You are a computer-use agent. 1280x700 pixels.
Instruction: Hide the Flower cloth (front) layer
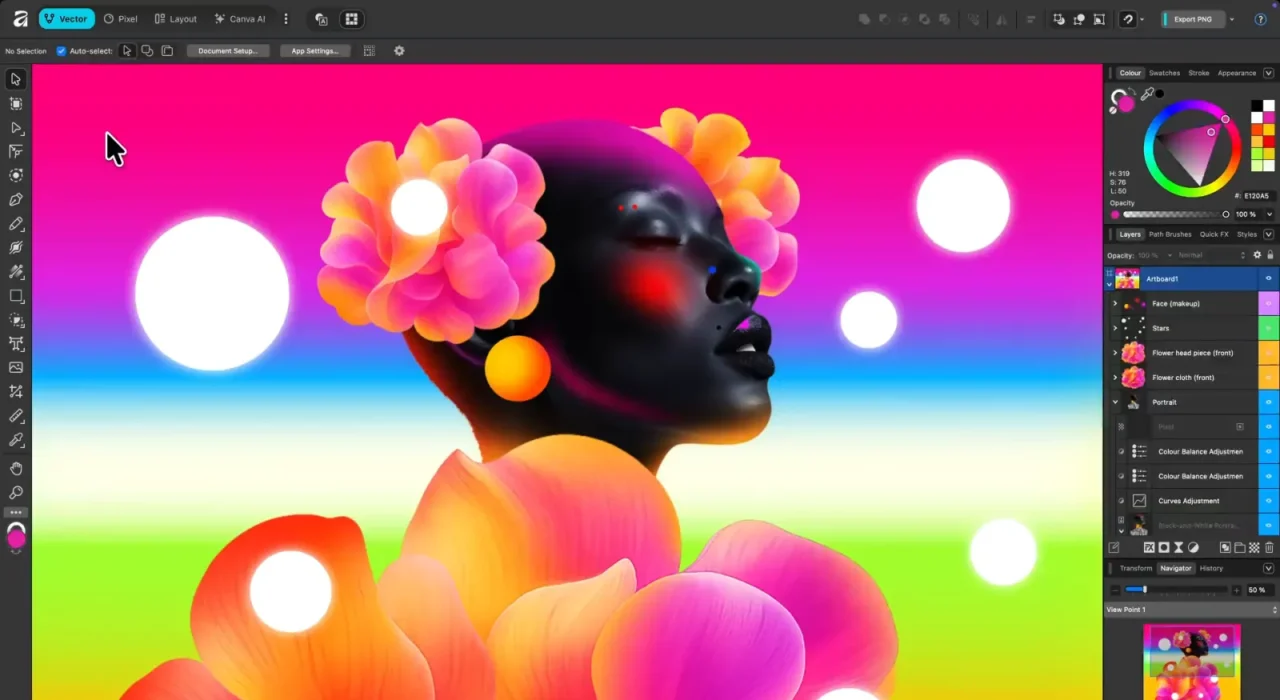click(1269, 377)
